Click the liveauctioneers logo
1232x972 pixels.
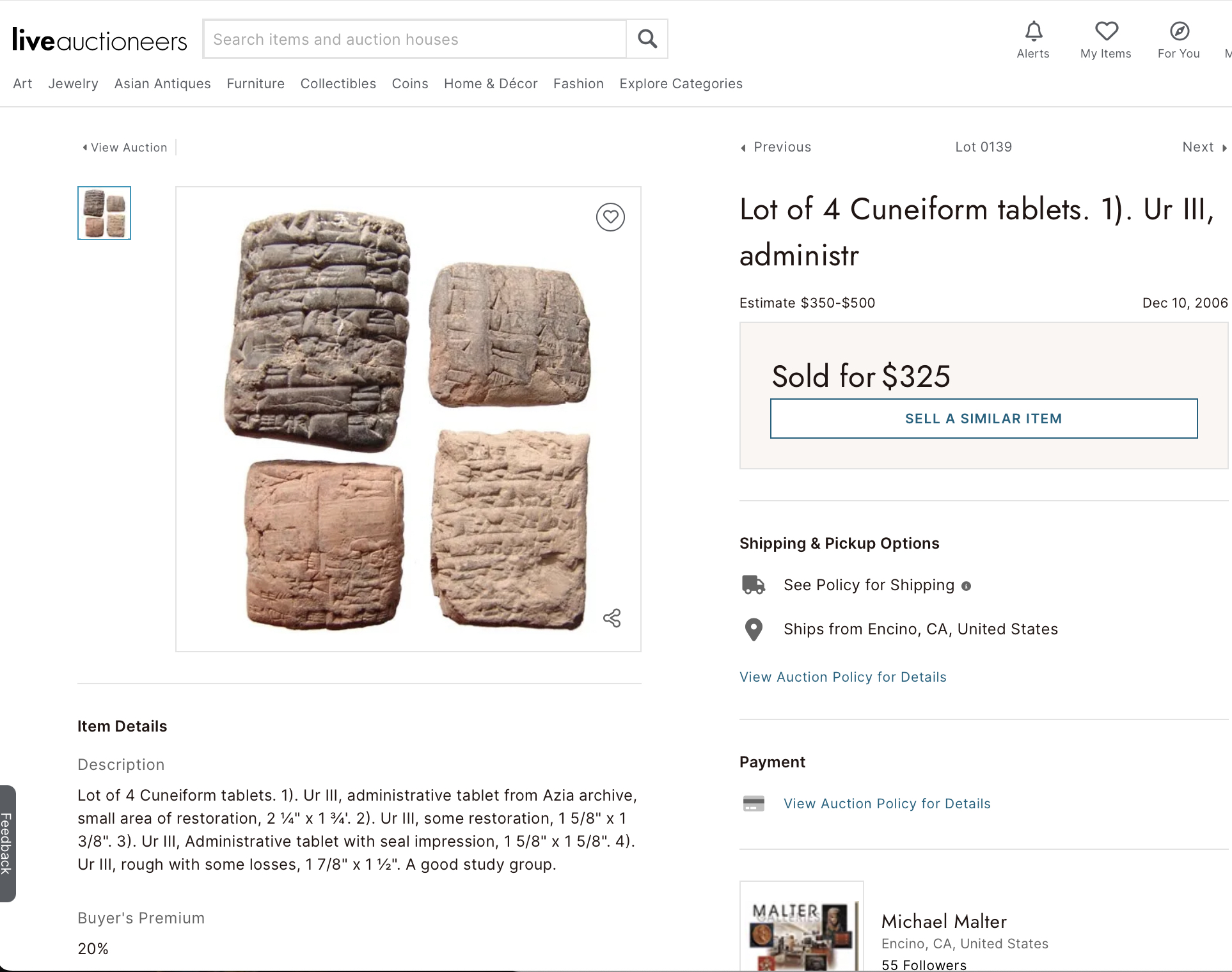tap(100, 40)
